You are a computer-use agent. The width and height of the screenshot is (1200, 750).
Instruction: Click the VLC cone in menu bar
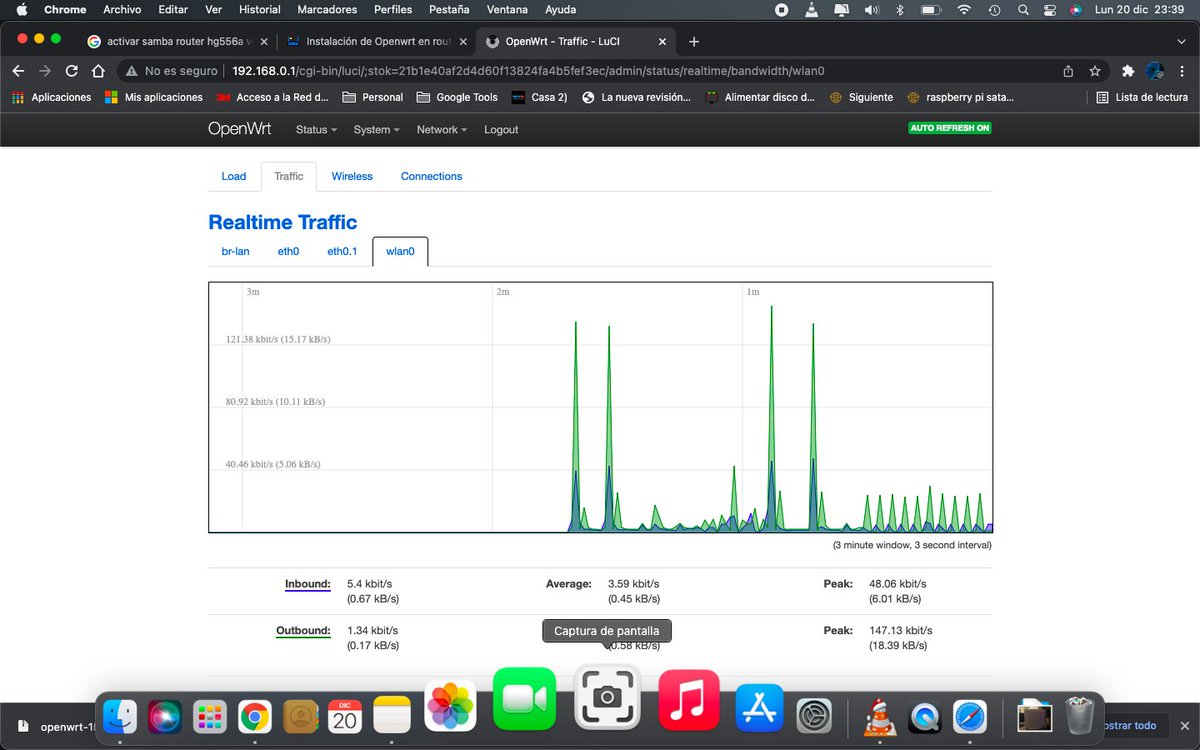[x=811, y=10]
